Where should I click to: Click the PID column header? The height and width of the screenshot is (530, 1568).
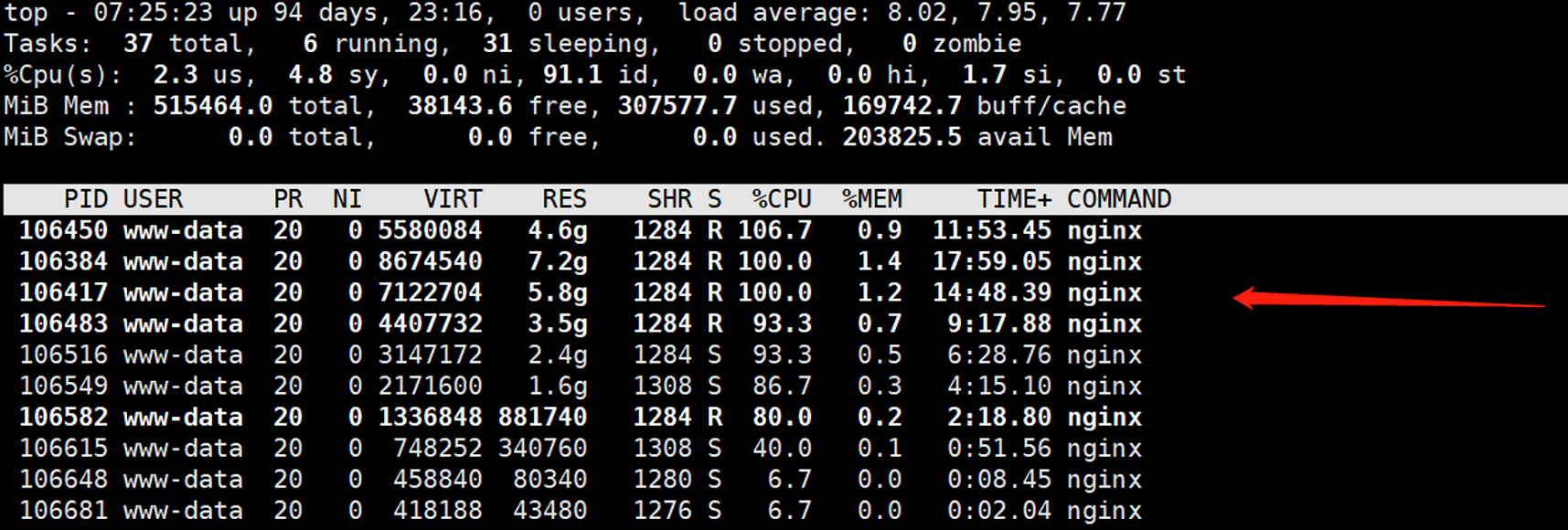click(86, 199)
